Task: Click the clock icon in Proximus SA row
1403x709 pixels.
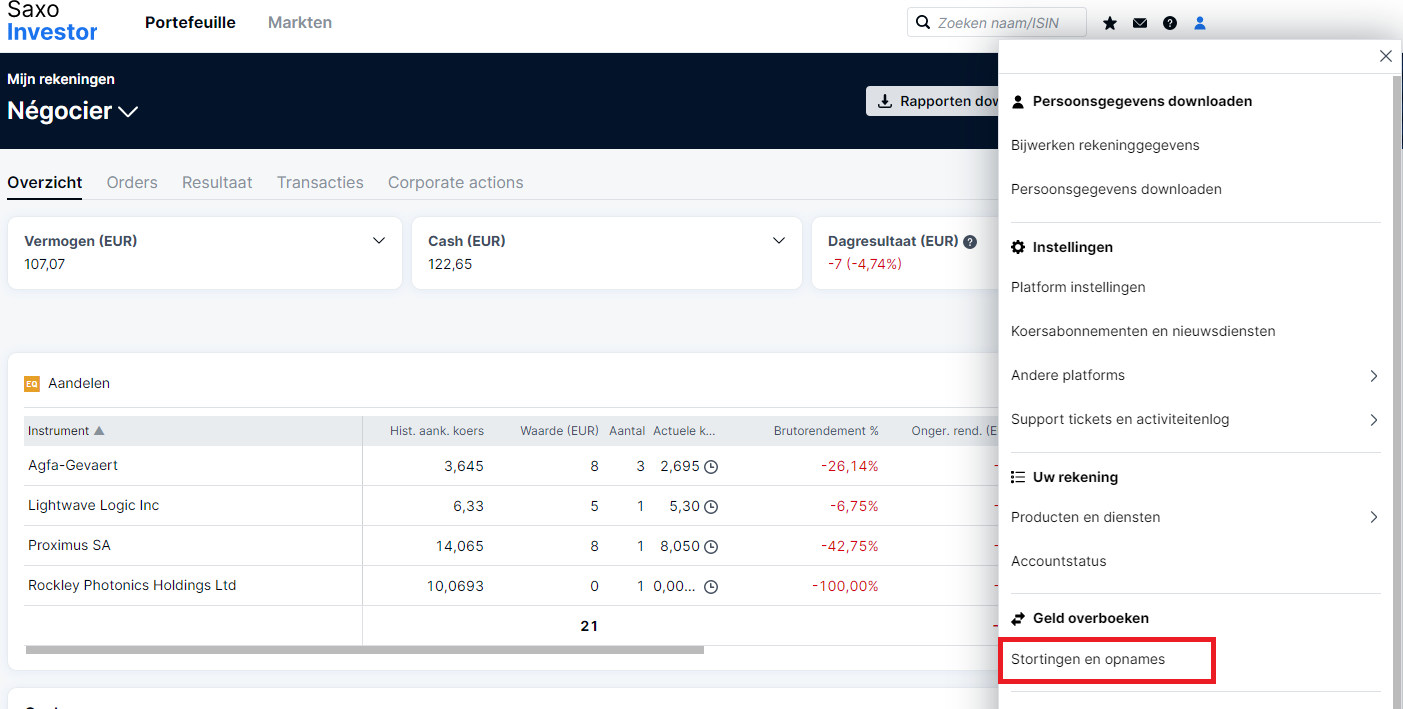Action: 711,547
